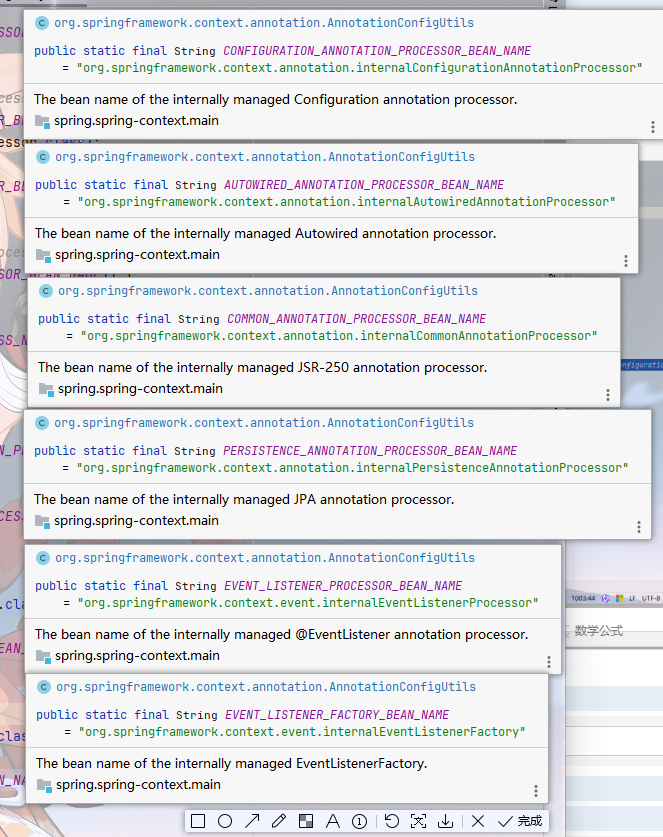The image size is (663, 837).
Task: Click the EVENT_LISTENER_PROCESSOR_BEAN_NAME constant
Action: pyautogui.click(x=343, y=586)
